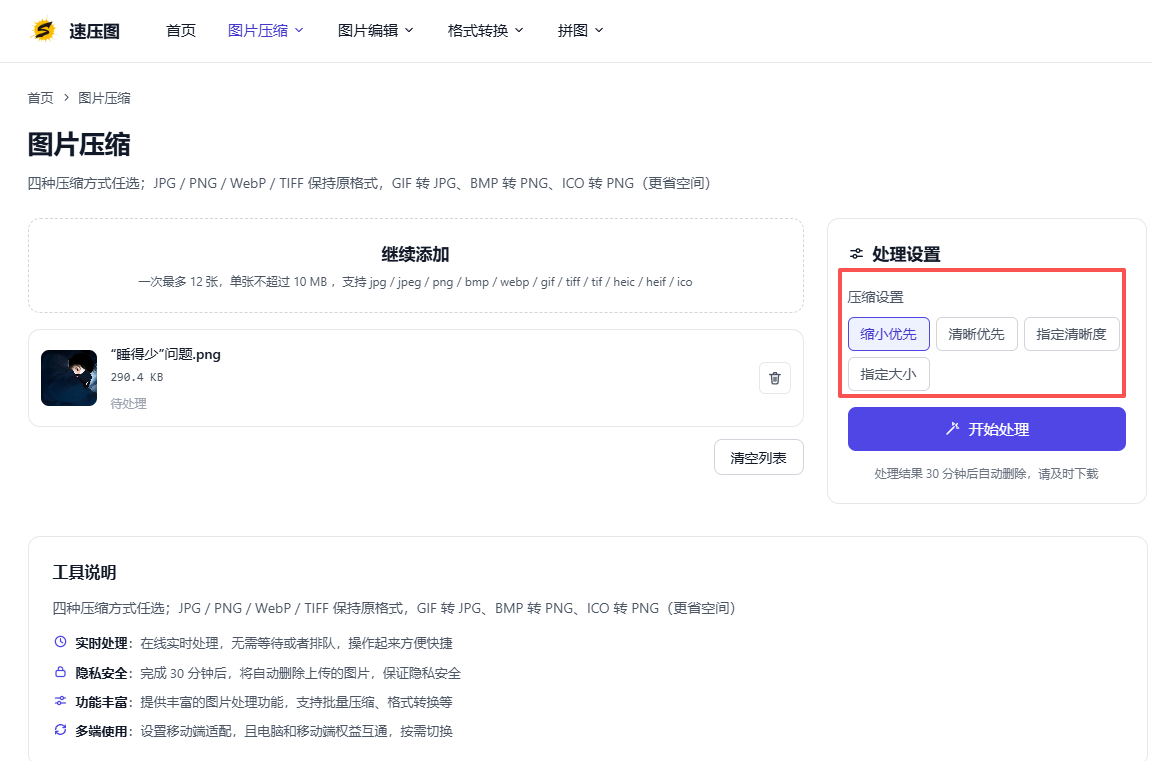The width and height of the screenshot is (1152, 761).
Task: Click the 图片压缩 page title
Action: click(x=79, y=144)
